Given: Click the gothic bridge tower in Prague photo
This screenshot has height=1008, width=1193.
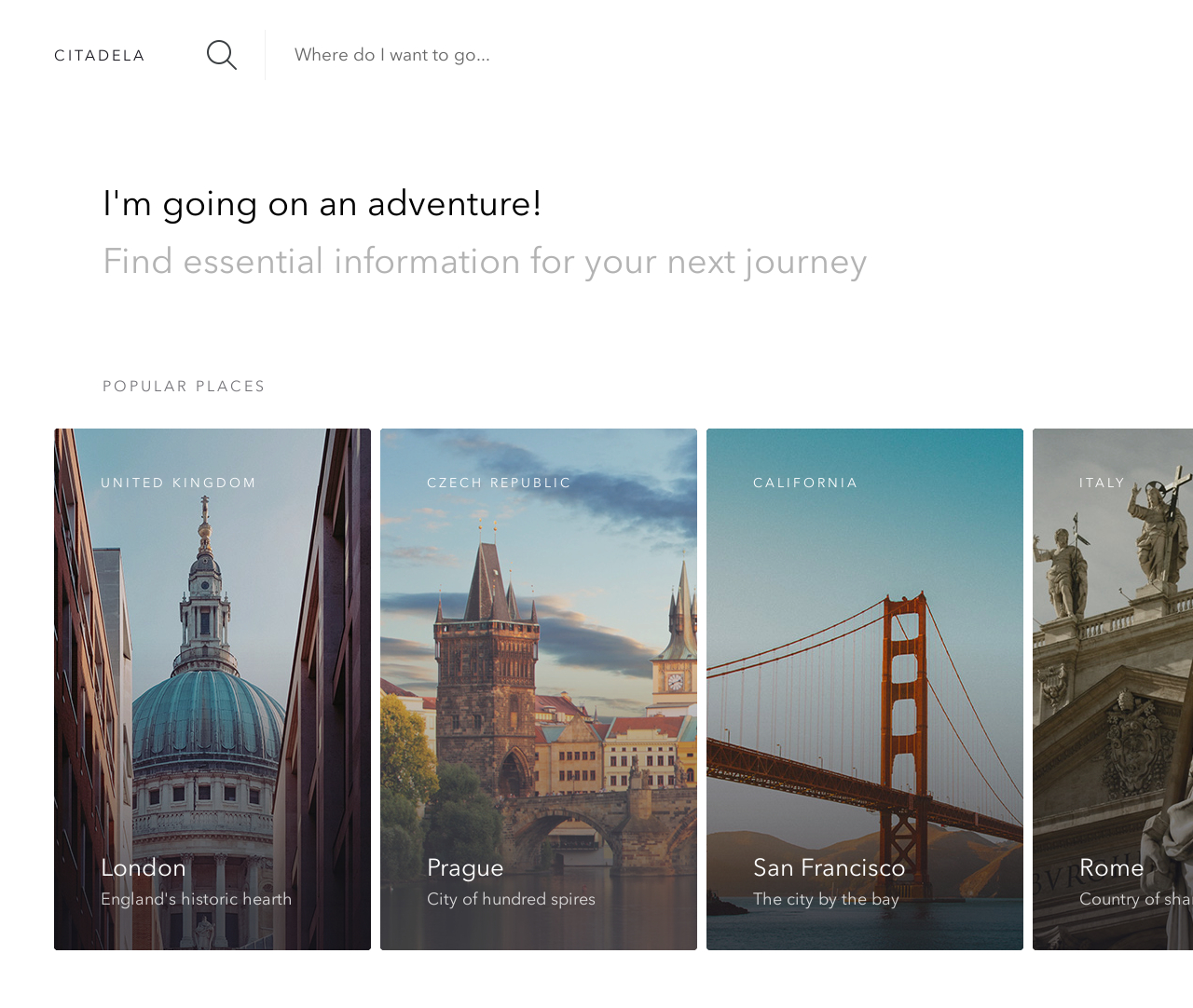Looking at the screenshot, I should click(487, 671).
